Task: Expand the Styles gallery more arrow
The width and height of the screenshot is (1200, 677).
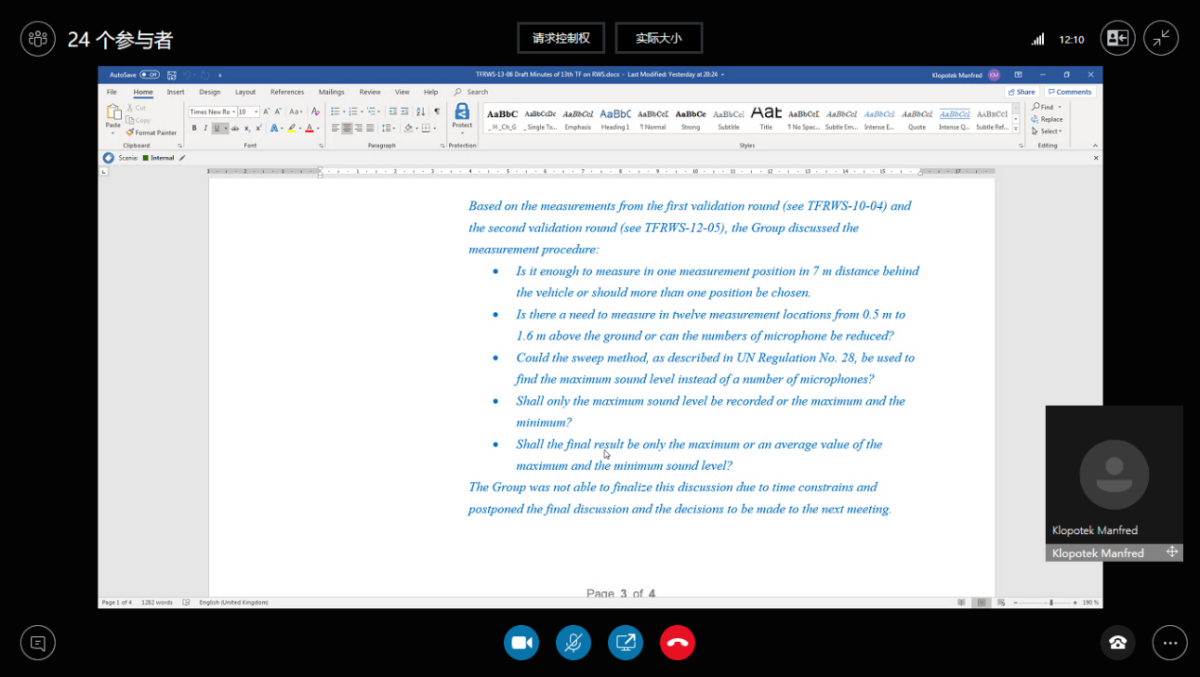Action: coord(1017,128)
